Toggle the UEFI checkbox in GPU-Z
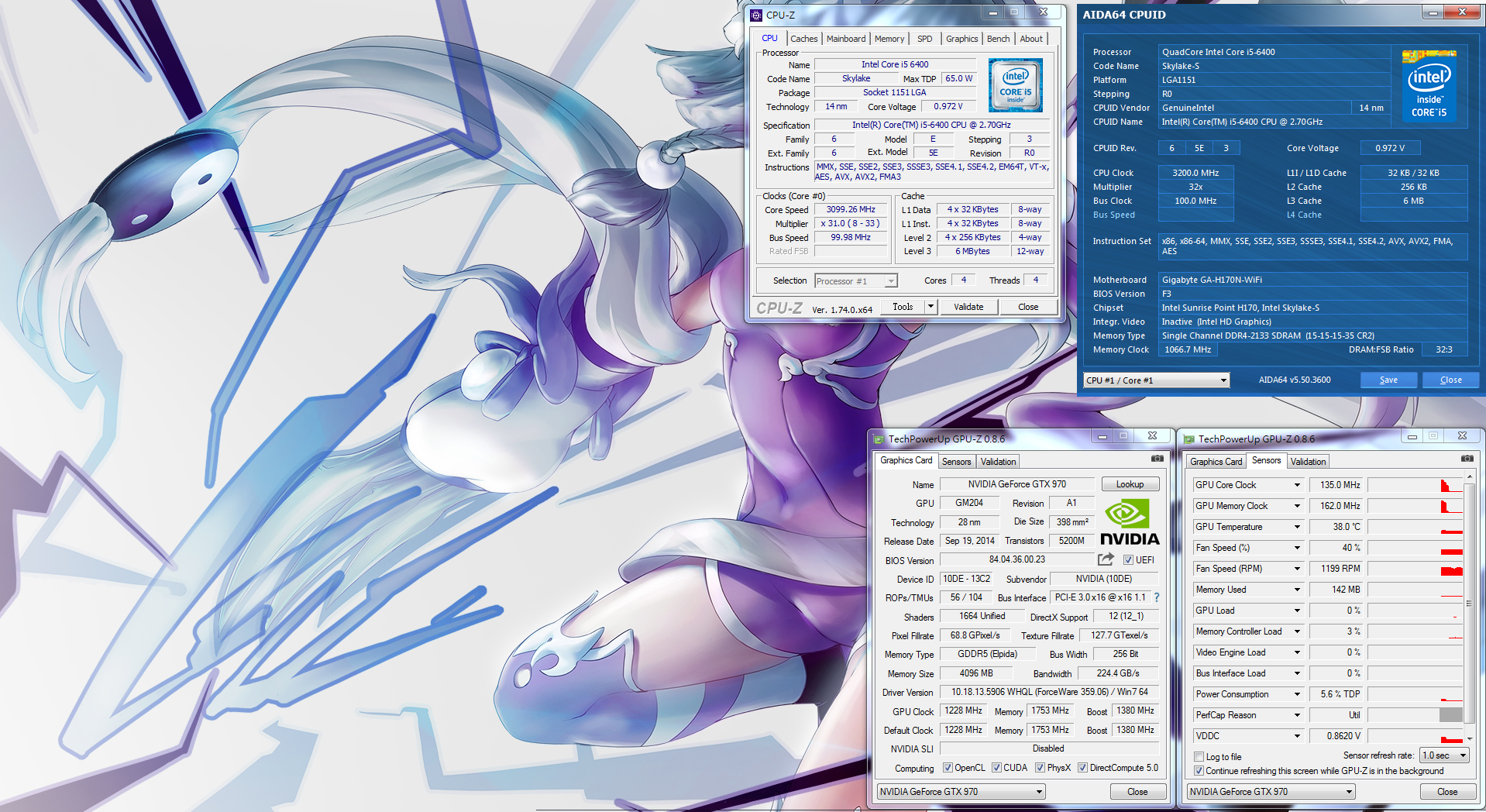The width and height of the screenshot is (1486, 812). [x=1128, y=560]
